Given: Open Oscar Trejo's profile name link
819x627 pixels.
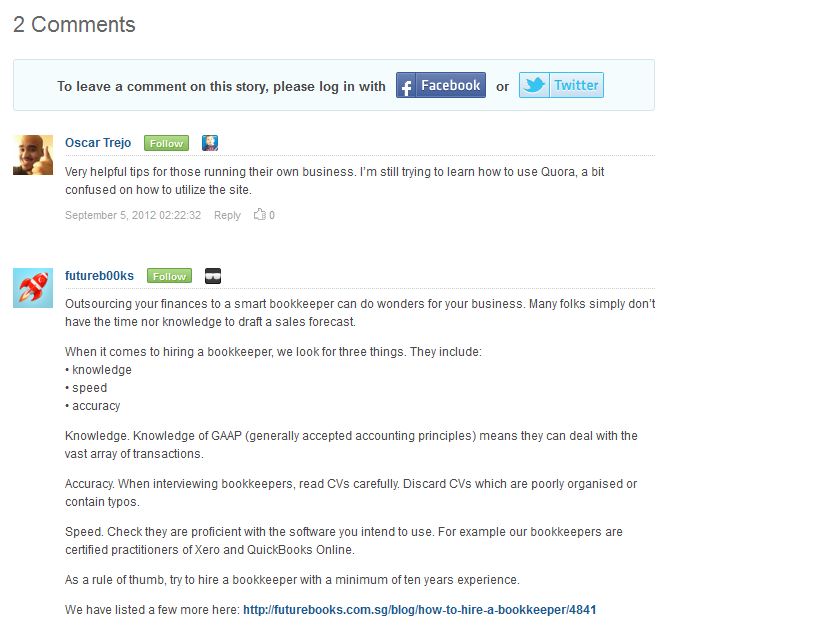Looking at the screenshot, I should pos(98,143).
